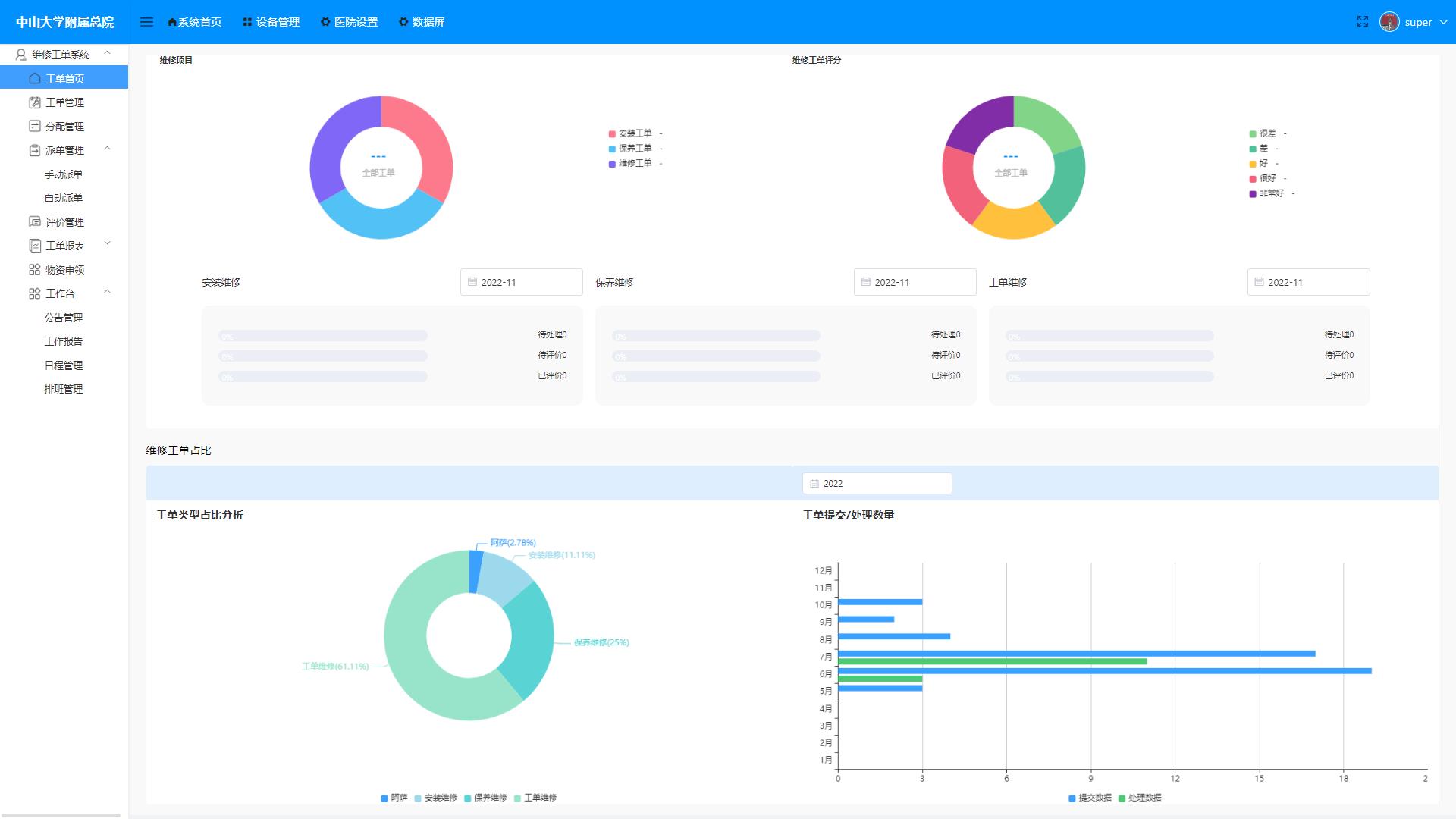Screen dimensions: 1456x819
Task: Click calendar icon in 安装维修 date field
Action: click(x=472, y=282)
